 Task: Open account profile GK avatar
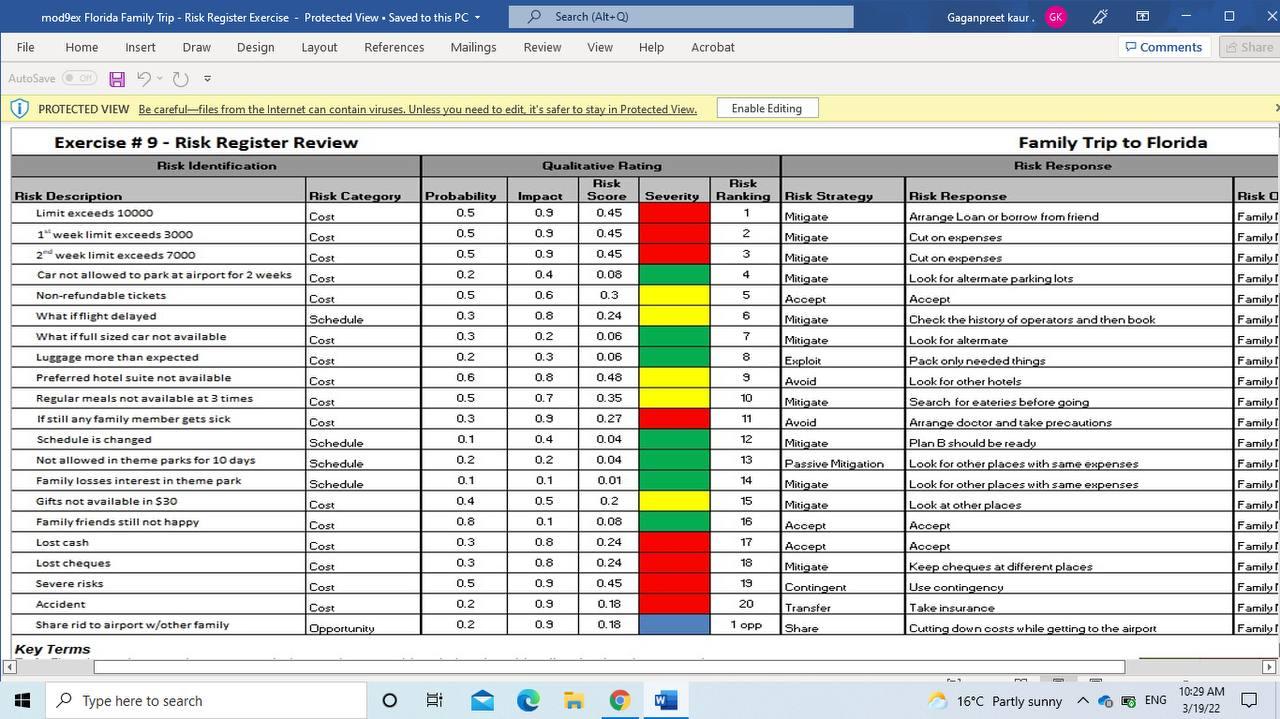coord(1056,17)
